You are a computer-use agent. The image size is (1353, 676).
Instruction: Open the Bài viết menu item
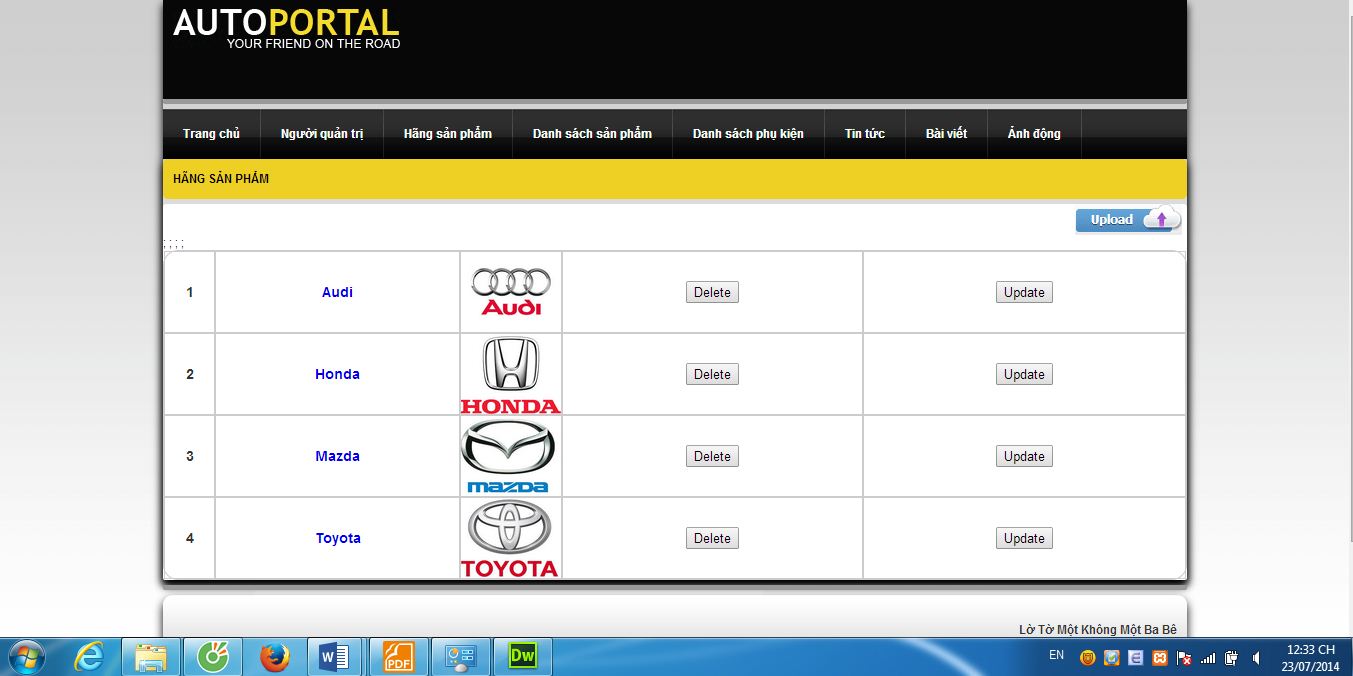point(946,134)
